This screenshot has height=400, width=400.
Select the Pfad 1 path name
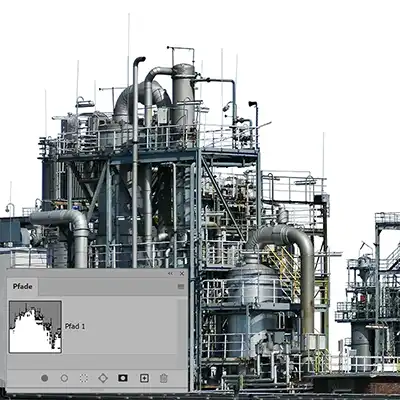point(75,327)
